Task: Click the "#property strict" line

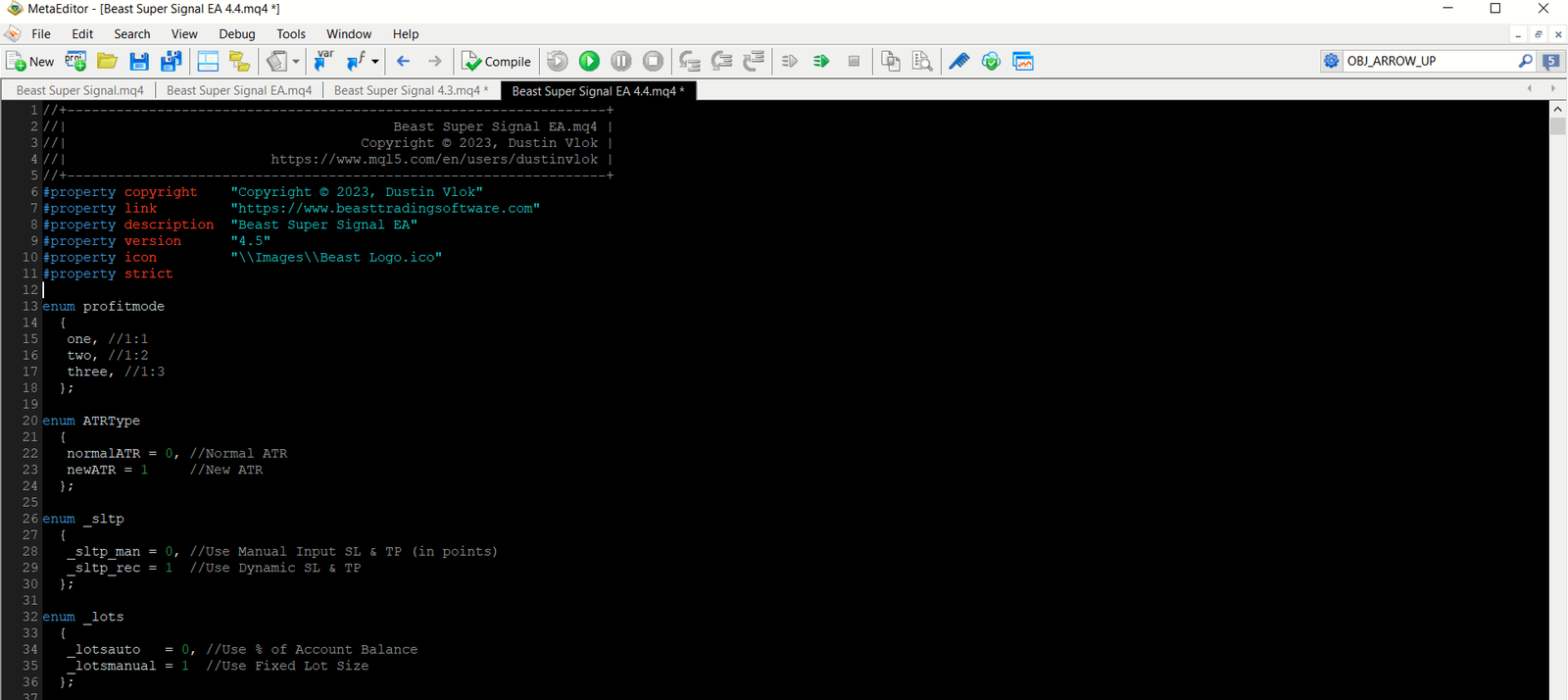Action: click(x=108, y=274)
